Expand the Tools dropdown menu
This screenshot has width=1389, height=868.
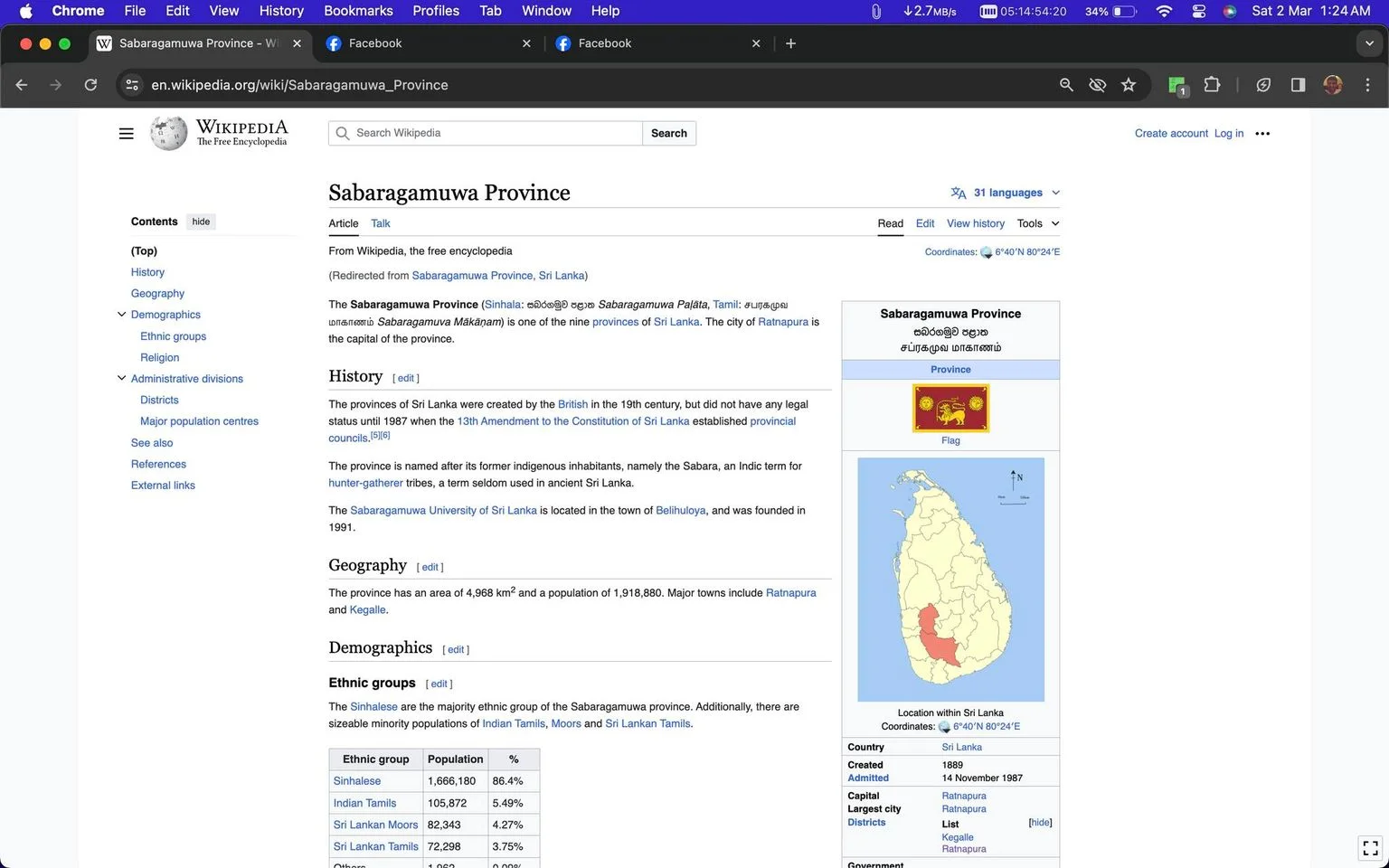(x=1038, y=223)
